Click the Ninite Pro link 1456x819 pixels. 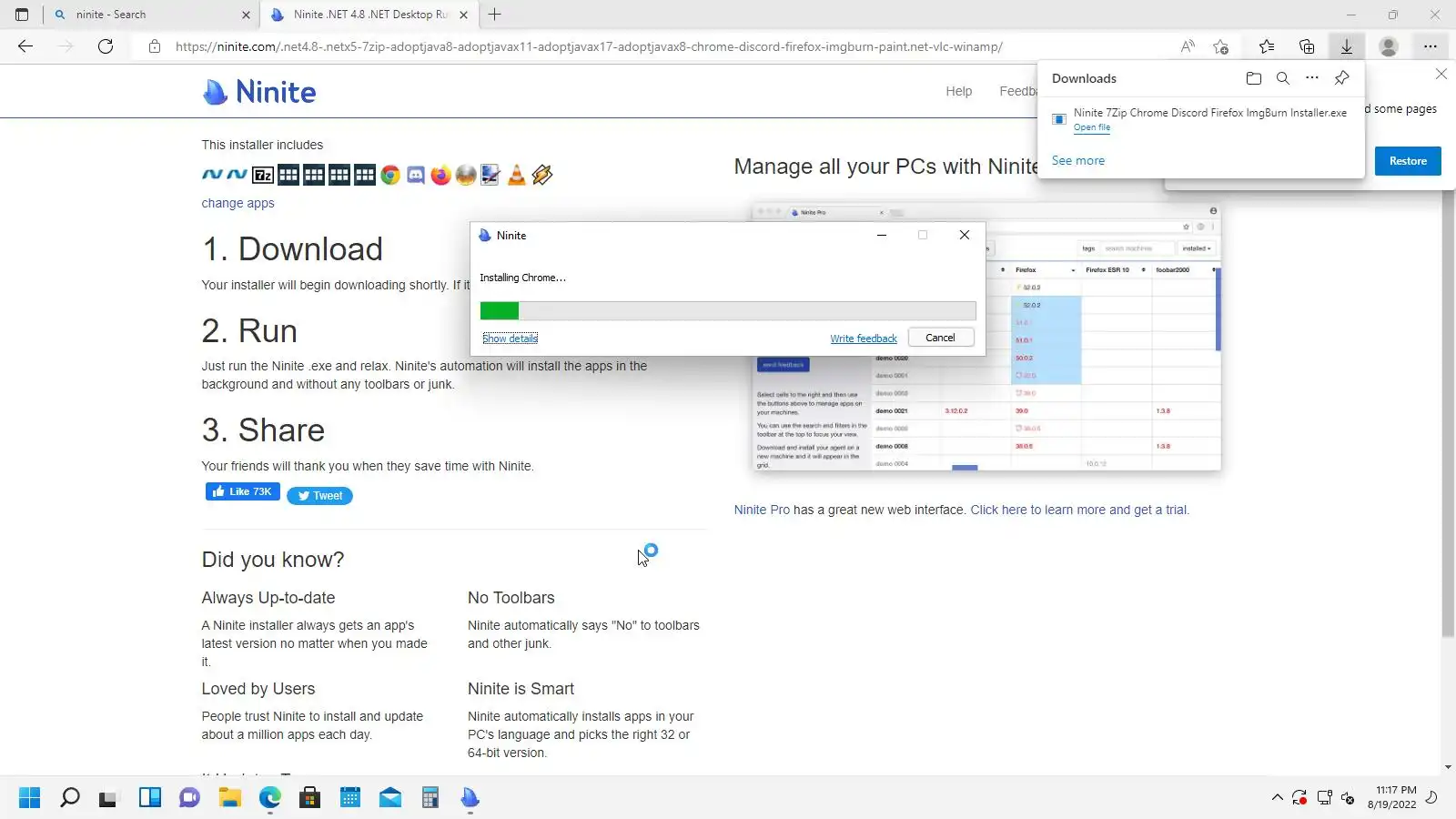(x=762, y=510)
